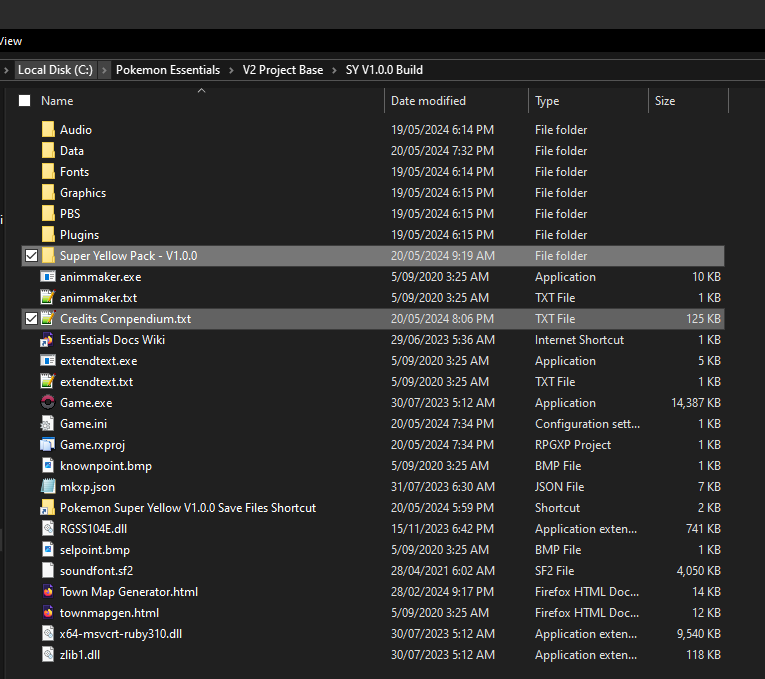Uncheck the Super Yellow Pack - V1.0.0 checkbox
This screenshot has width=765, height=679.
31,256
